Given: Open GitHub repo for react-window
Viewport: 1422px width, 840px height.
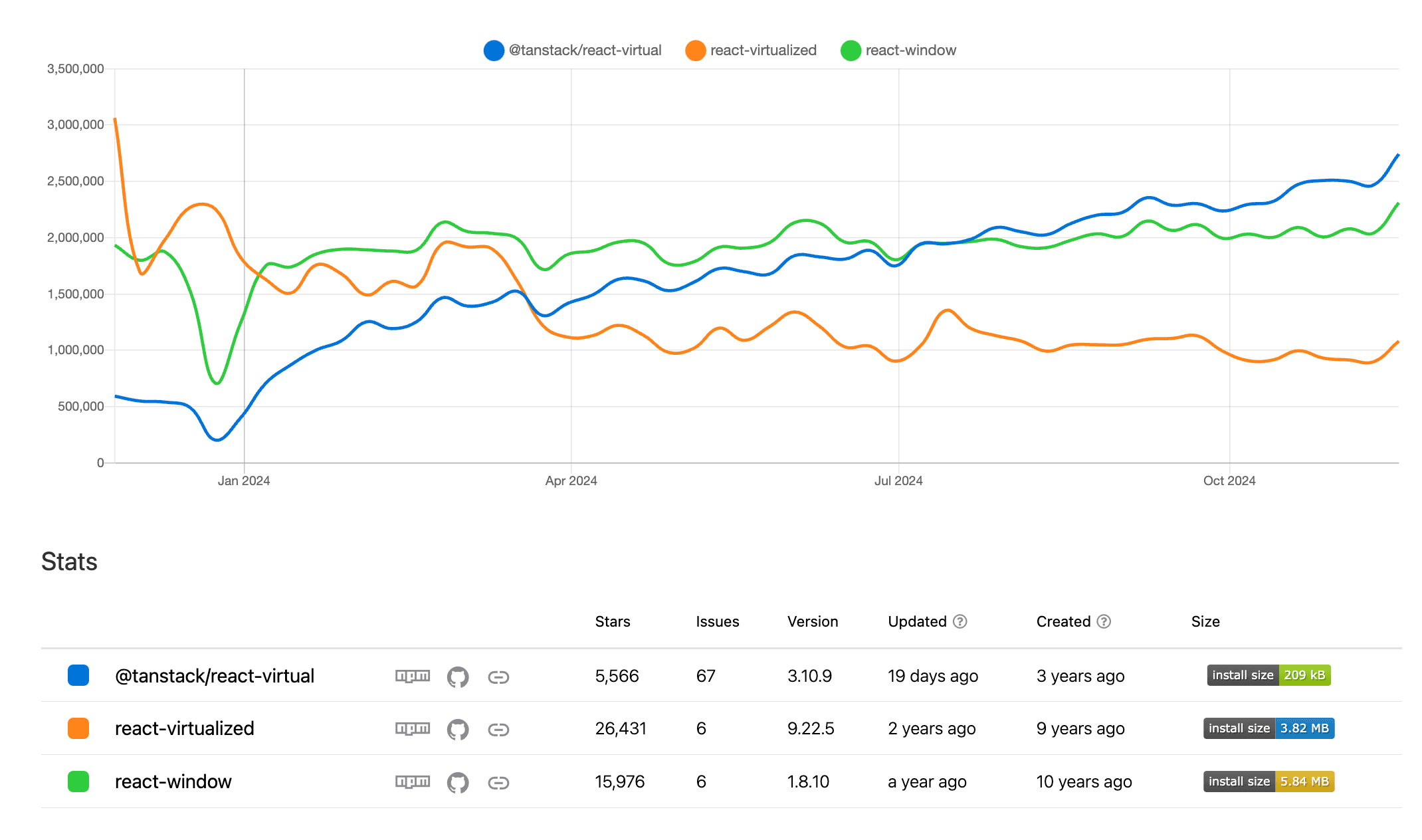Looking at the screenshot, I should click(x=458, y=782).
